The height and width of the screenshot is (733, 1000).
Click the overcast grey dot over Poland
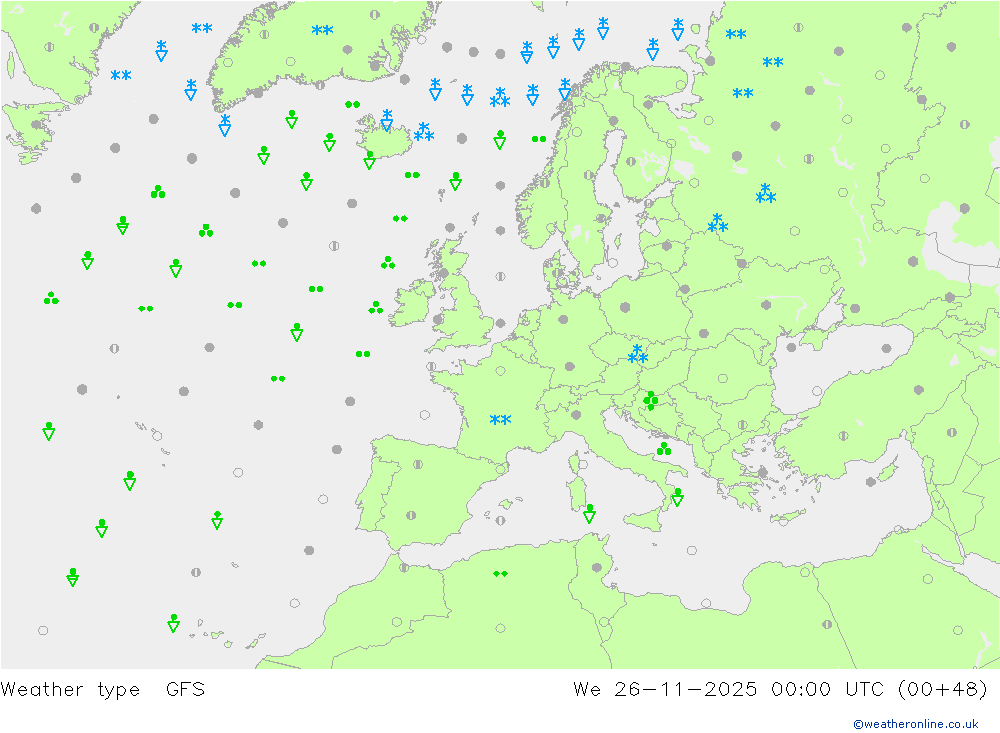tap(625, 307)
